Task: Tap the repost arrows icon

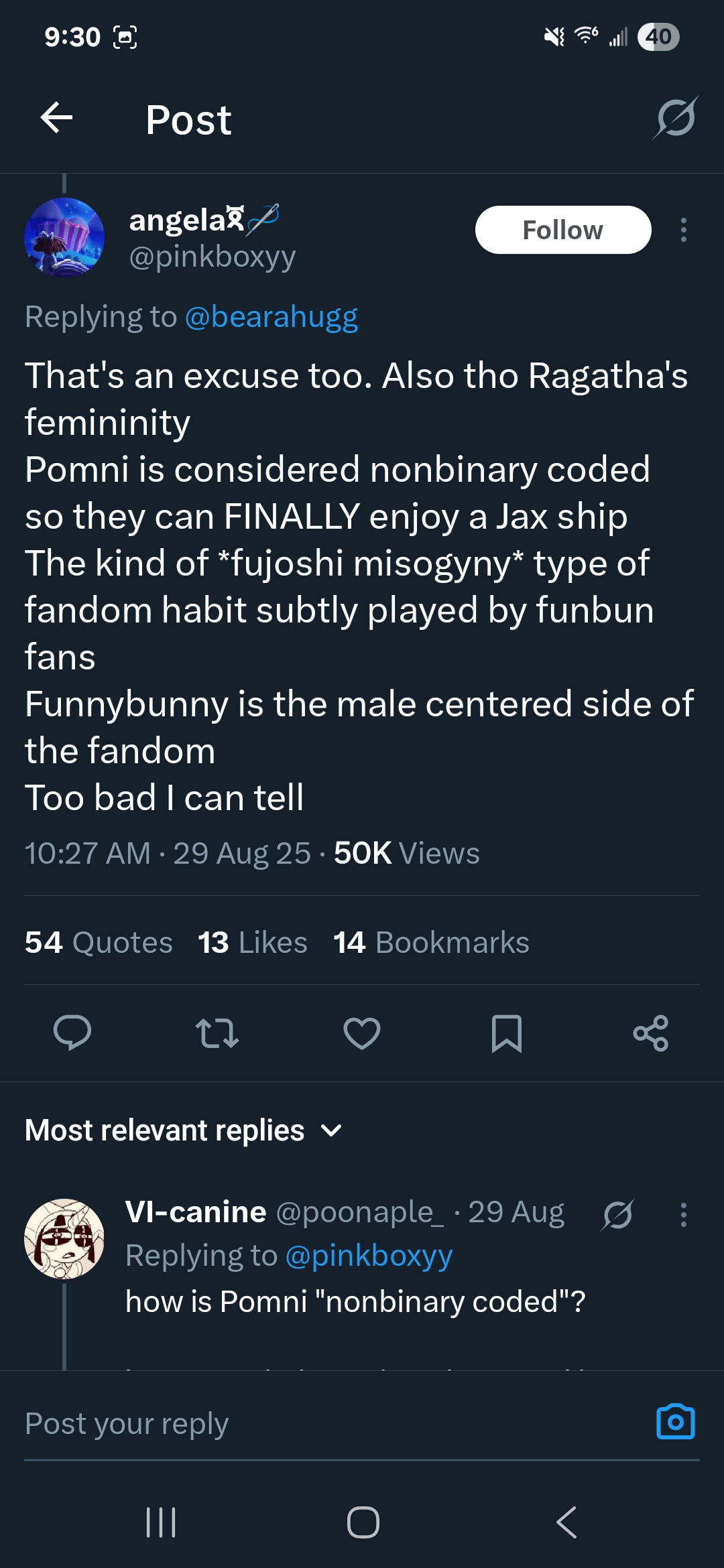Action: pos(217,1033)
